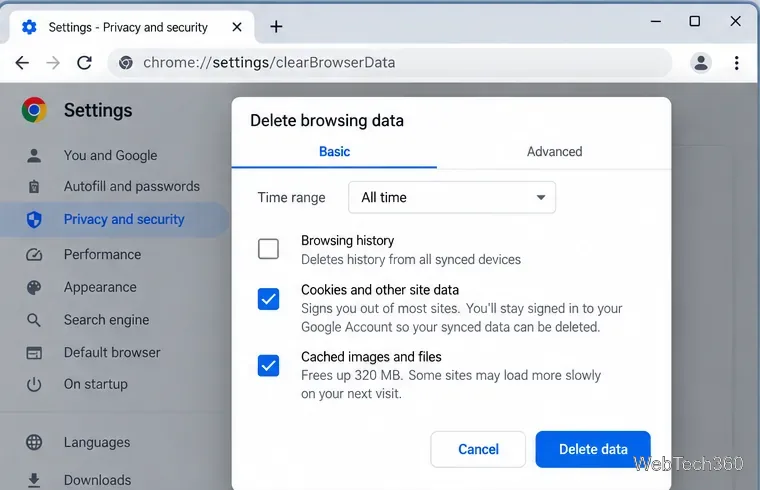Check the Browsing history checkbox
The height and width of the screenshot is (490, 760).
point(268,249)
